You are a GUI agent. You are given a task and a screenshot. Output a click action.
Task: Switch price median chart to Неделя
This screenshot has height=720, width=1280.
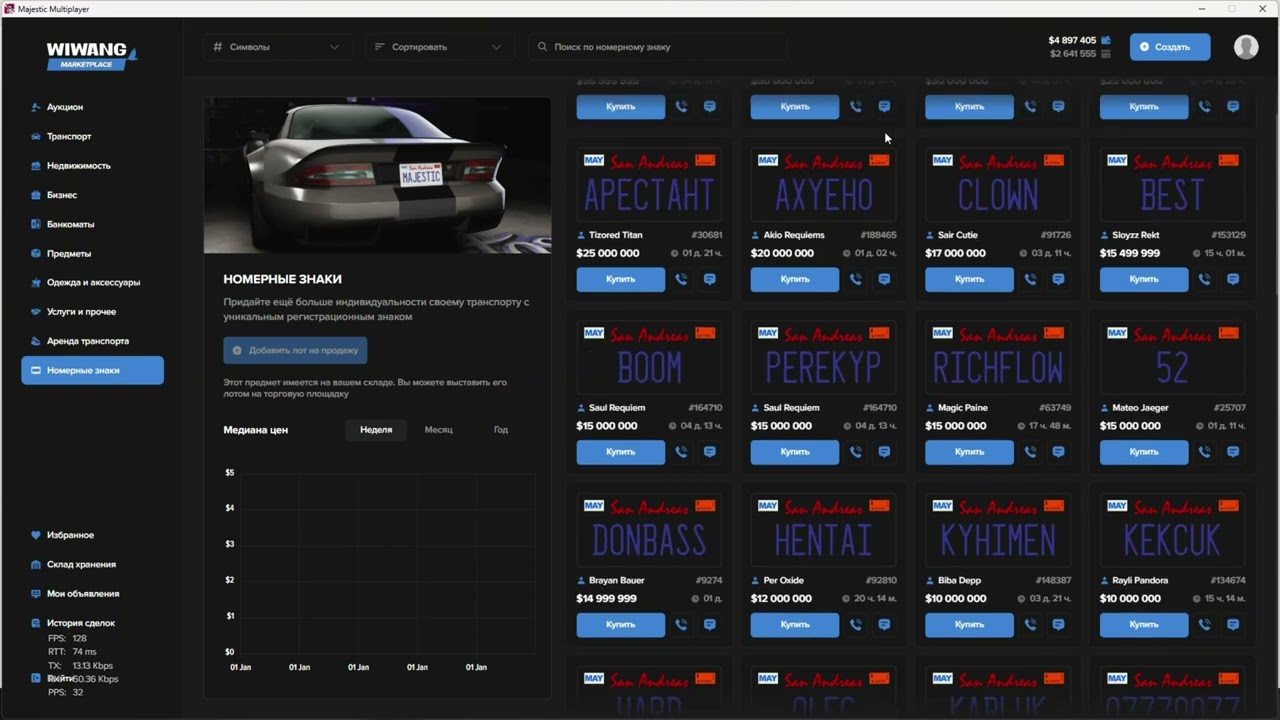click(376, 430)
